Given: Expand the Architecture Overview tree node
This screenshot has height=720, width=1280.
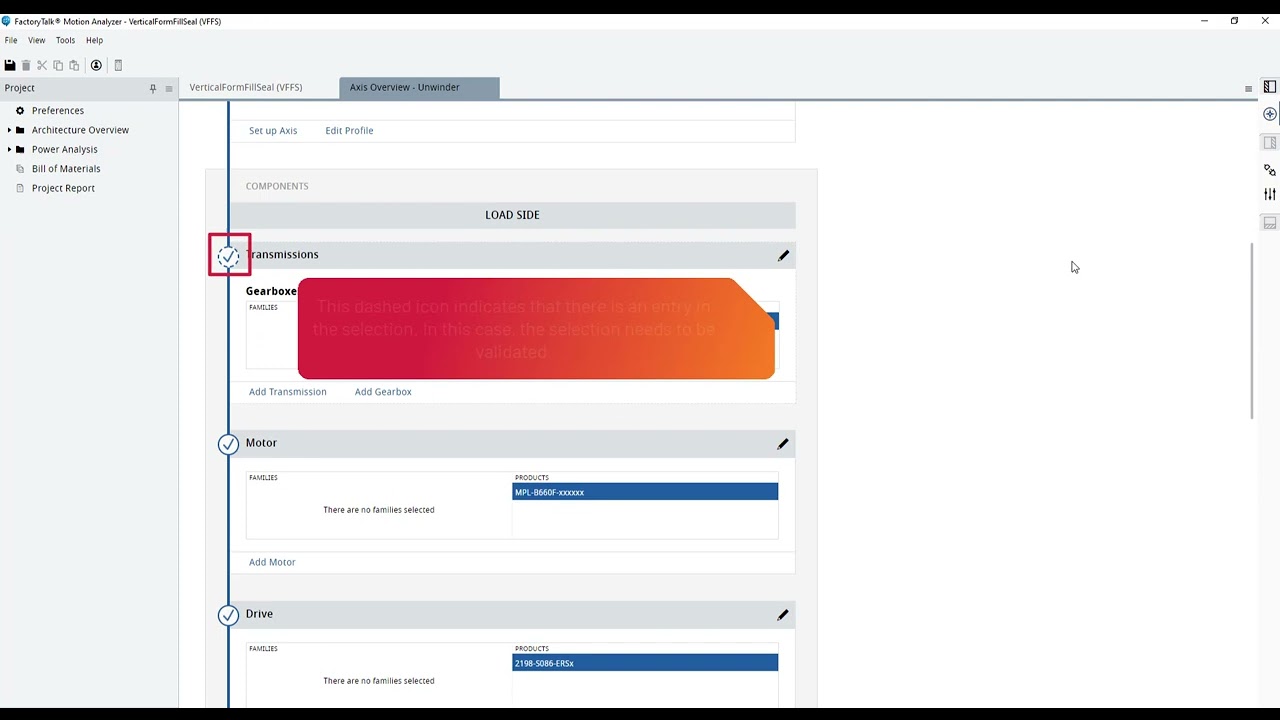Looking at the screenshot, I should coord(9,130).
